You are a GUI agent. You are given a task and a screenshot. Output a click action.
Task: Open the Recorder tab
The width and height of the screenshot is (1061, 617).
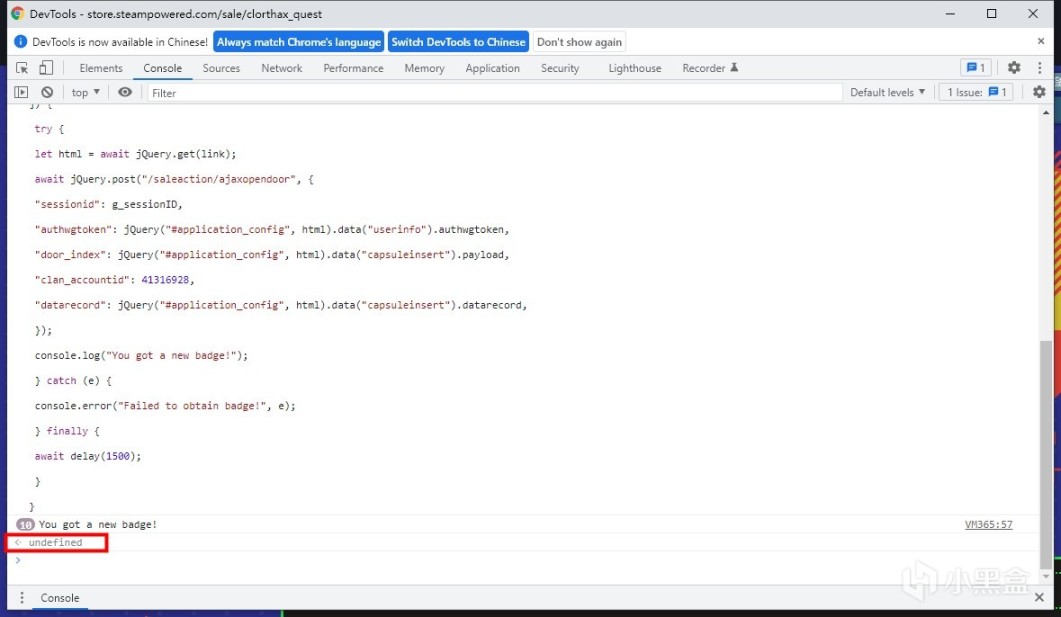710,68
